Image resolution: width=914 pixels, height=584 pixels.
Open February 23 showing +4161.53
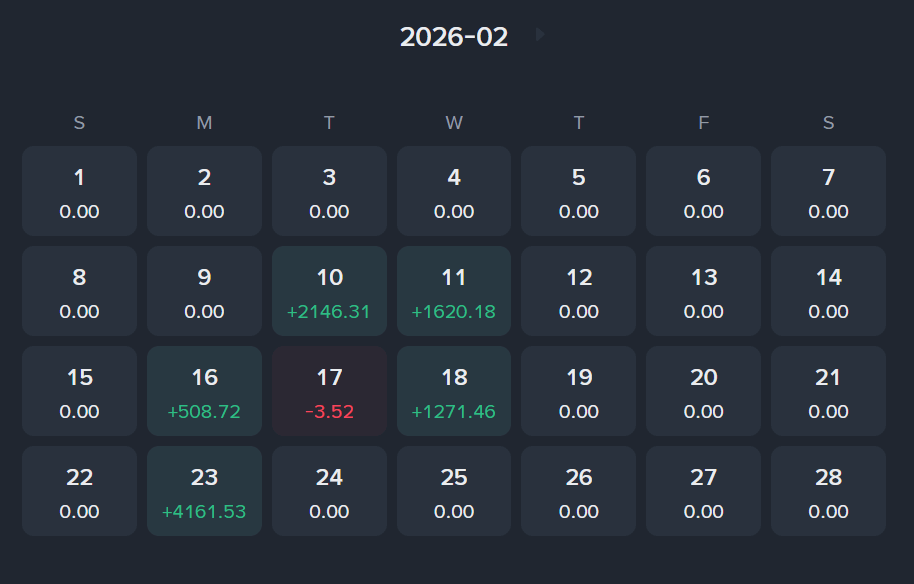tap(204, 491)
